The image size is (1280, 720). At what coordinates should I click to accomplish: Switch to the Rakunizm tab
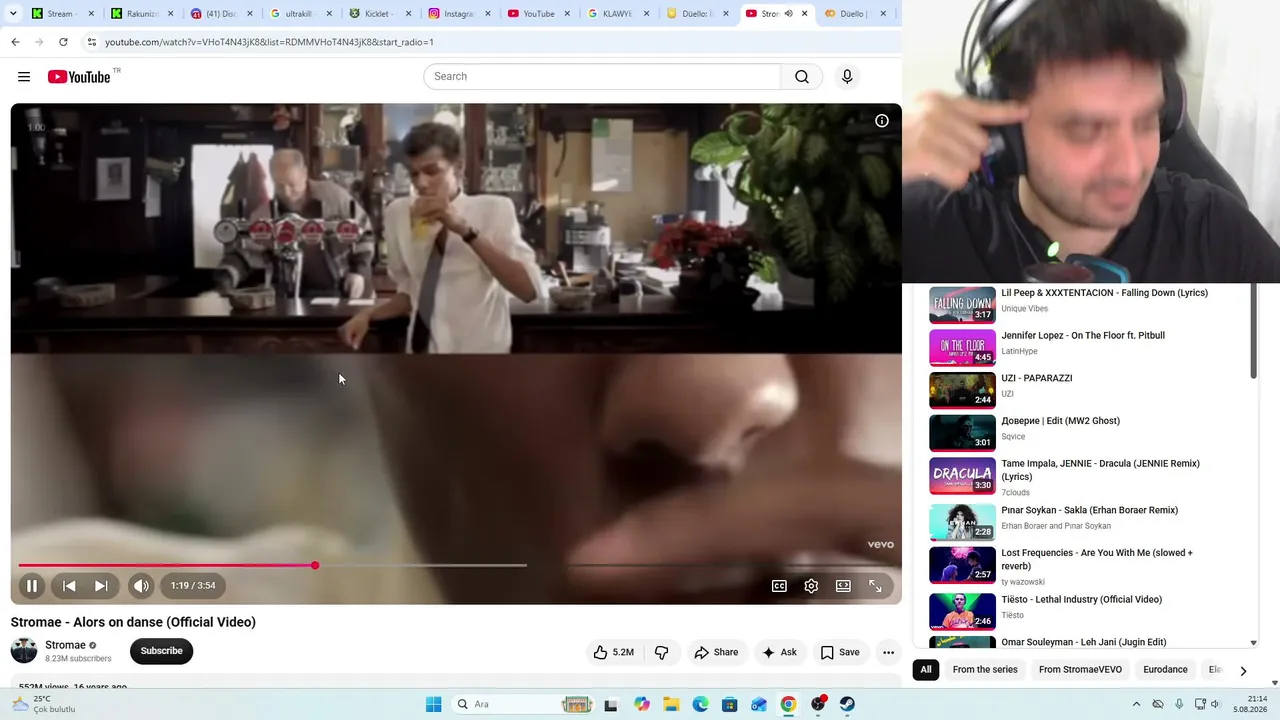(x=141, y=14)
